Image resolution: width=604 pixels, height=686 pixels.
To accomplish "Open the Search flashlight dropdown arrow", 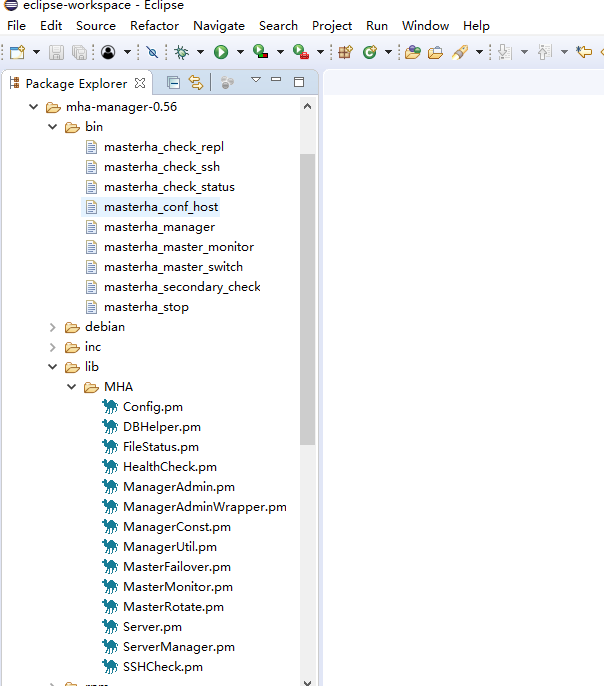I will coord(479,52).
